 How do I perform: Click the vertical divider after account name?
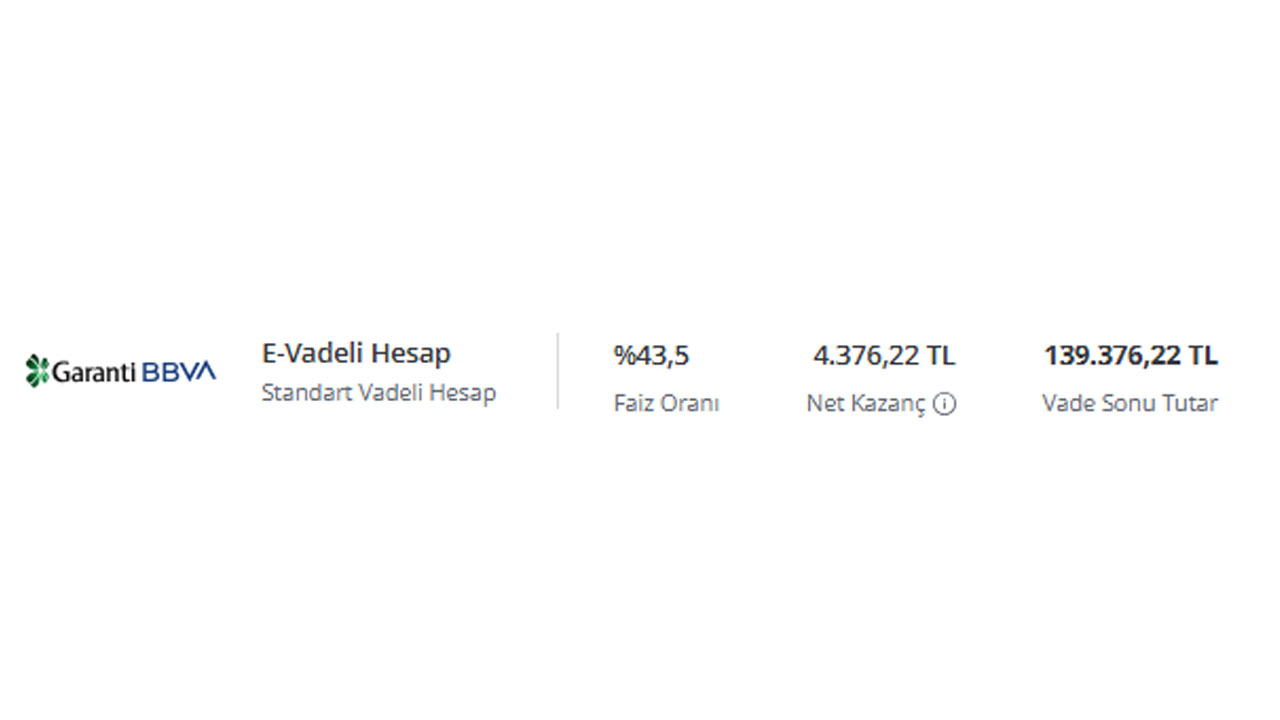pos(558,371)
